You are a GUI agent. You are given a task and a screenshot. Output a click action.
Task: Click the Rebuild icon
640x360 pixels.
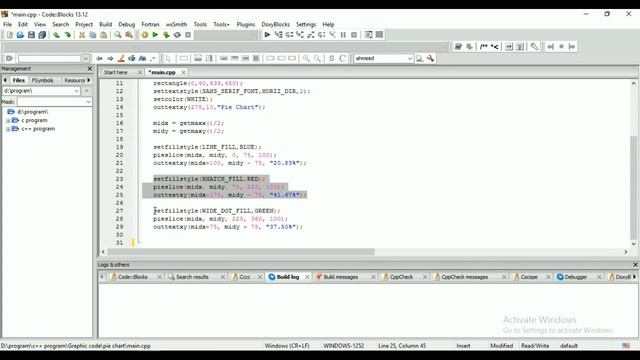pyautogui.click(x=177, y=35)
